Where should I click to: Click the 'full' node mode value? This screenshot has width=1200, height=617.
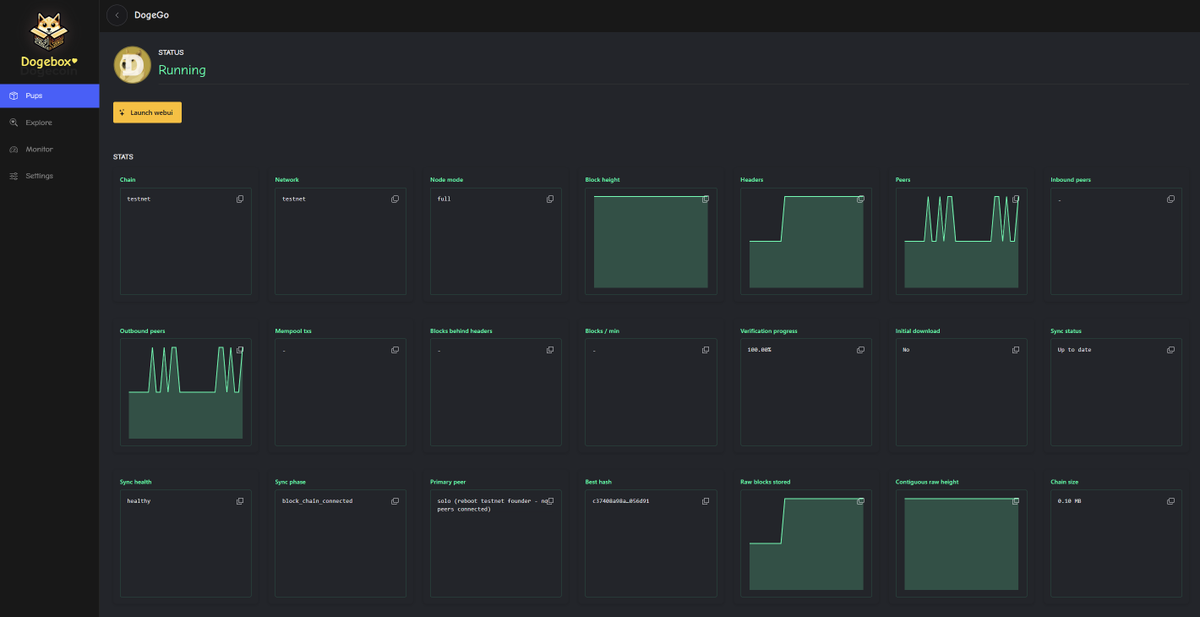[443, 199]
